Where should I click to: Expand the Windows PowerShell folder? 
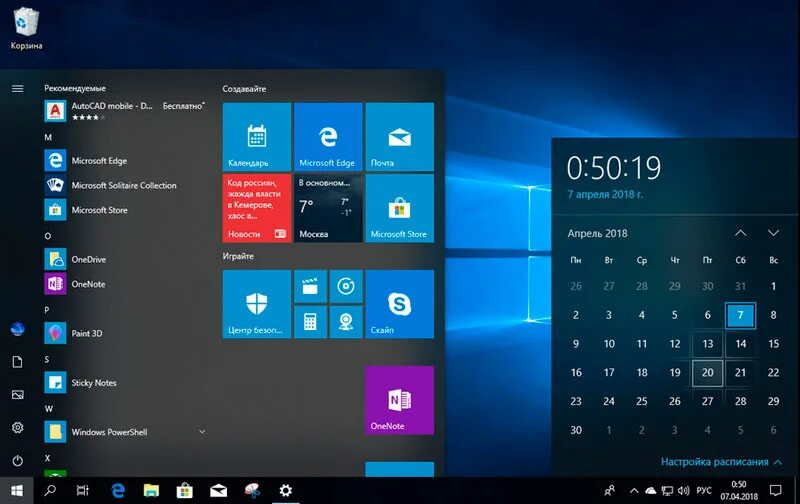pyautogui.click(x=202, y=432)
